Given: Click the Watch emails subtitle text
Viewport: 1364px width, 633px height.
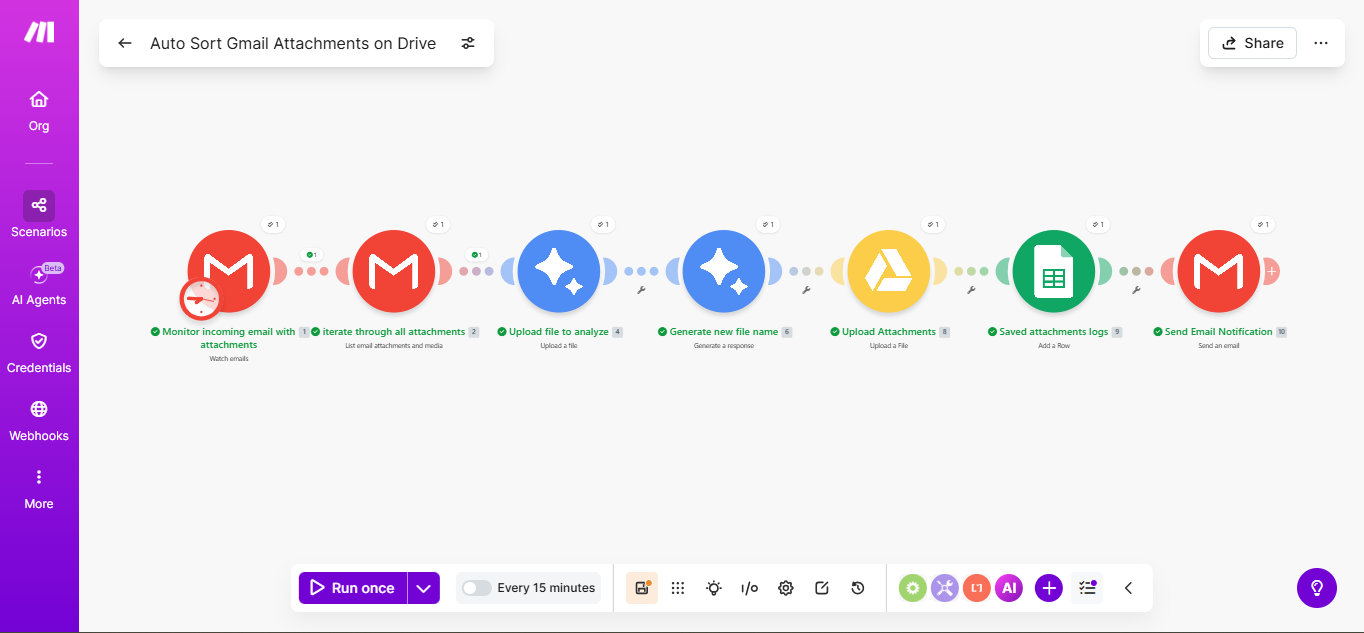Looking at the screenshot, I should click(x=229, y=358).
